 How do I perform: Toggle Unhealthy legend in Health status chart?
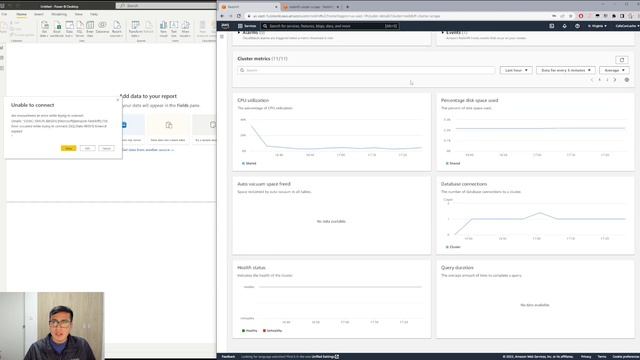pyautogui.click(x=273, y=331)
